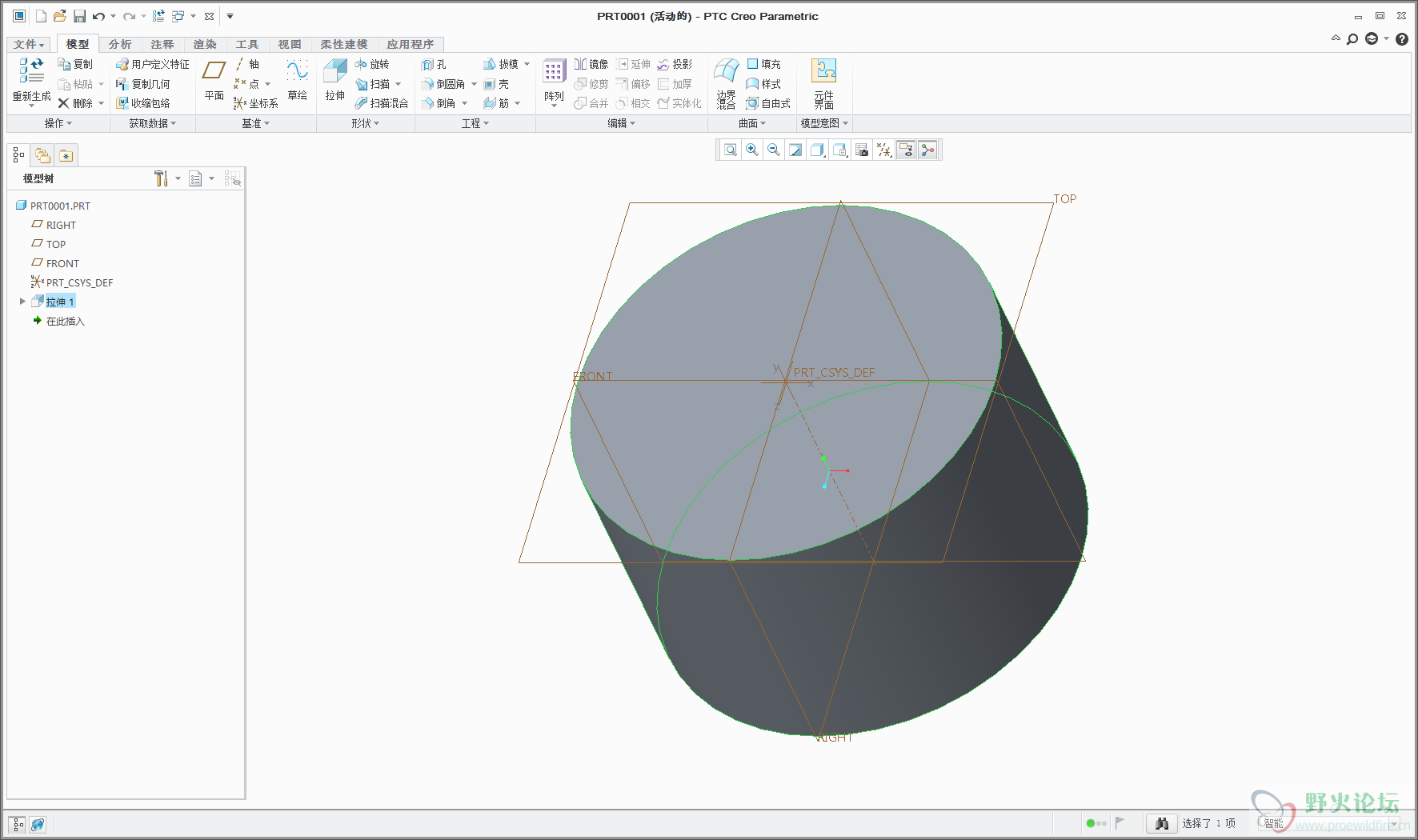Click the 镜像 (Mirror) button
The image size is (1418, 840).
(x=591, y=64)
